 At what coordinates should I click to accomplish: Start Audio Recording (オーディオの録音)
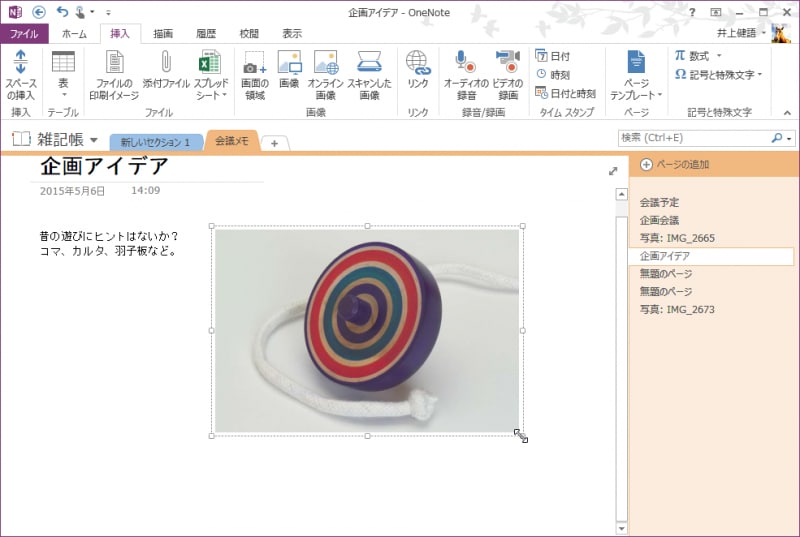pos(466,74)
